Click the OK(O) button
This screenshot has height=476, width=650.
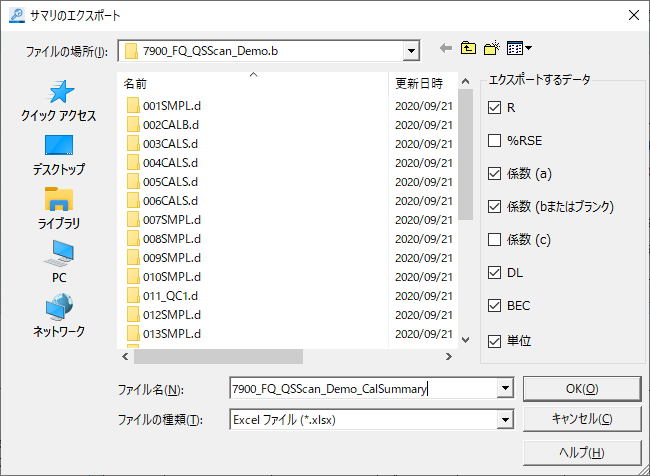click(x=582, y=389)
